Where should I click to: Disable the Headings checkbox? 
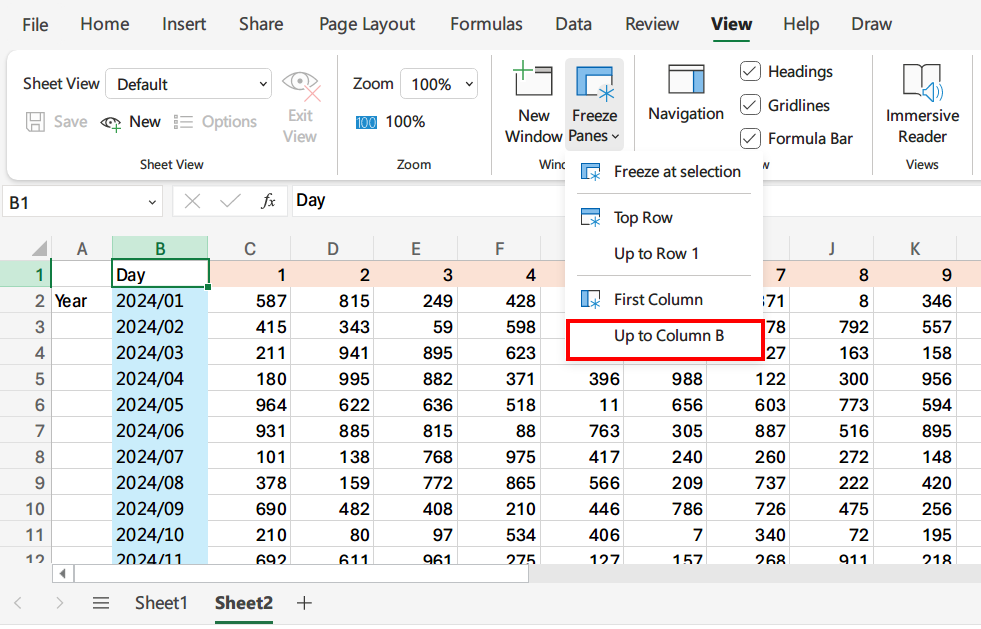pyautogui.click(x=751, y=71)
